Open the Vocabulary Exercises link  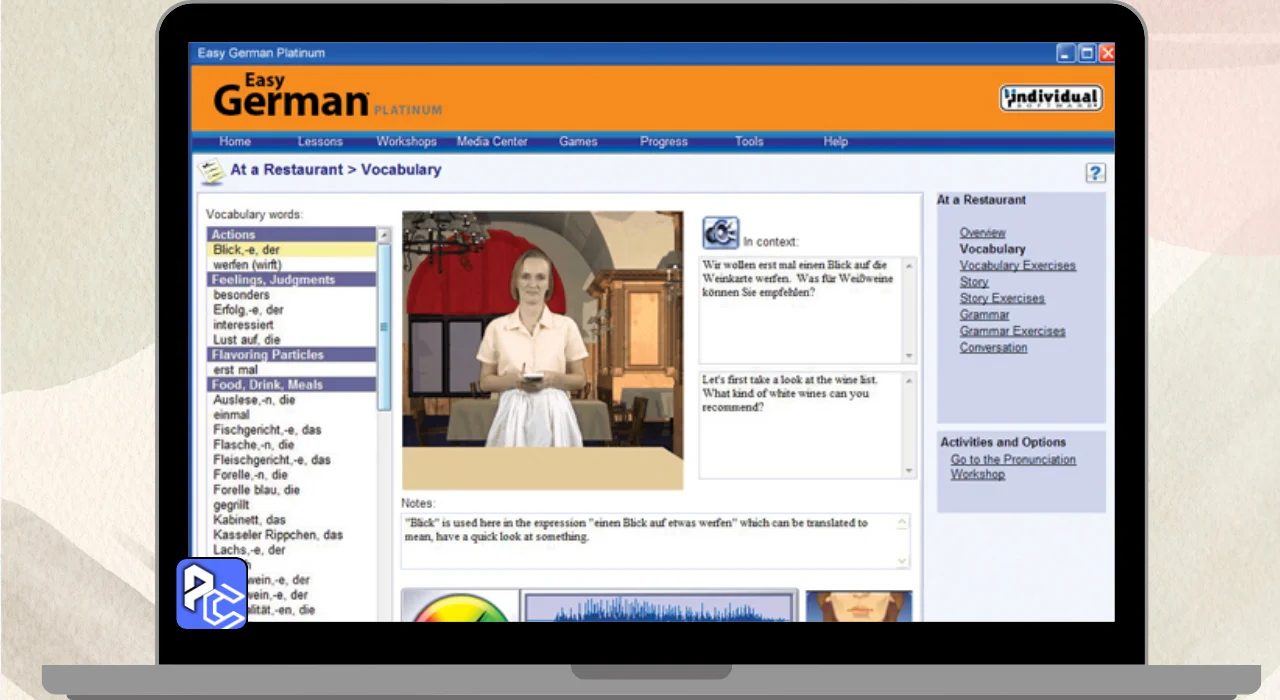pyautogui.click(x=1018, y=266)
